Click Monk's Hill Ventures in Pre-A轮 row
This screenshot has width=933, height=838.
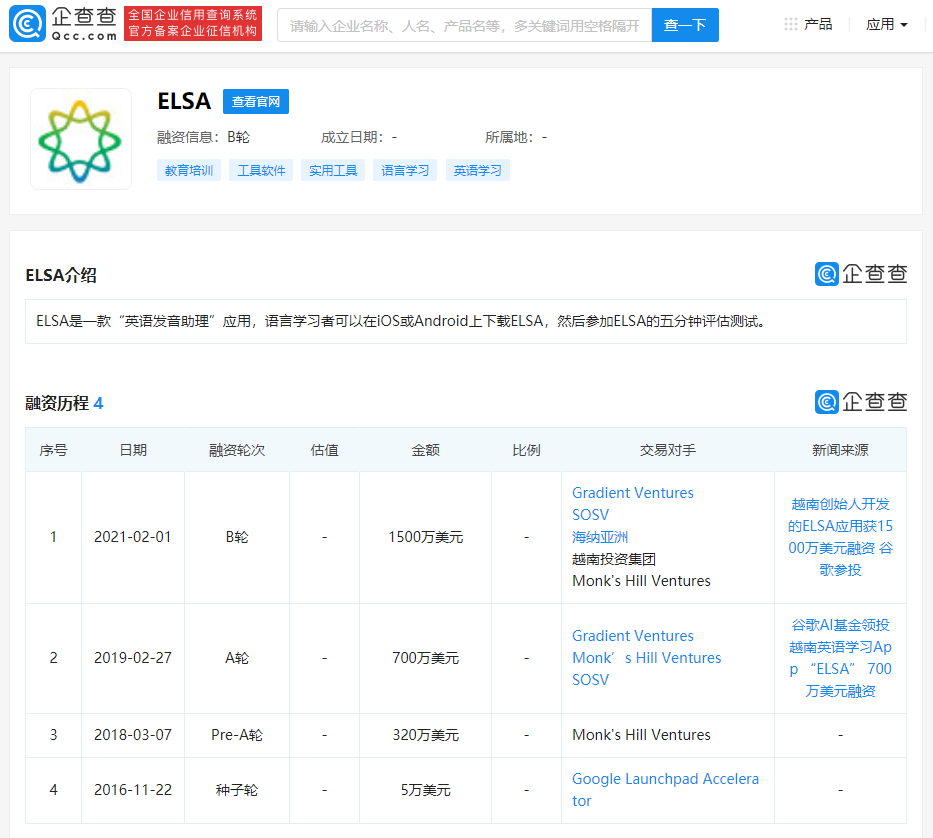pos(641,735)
